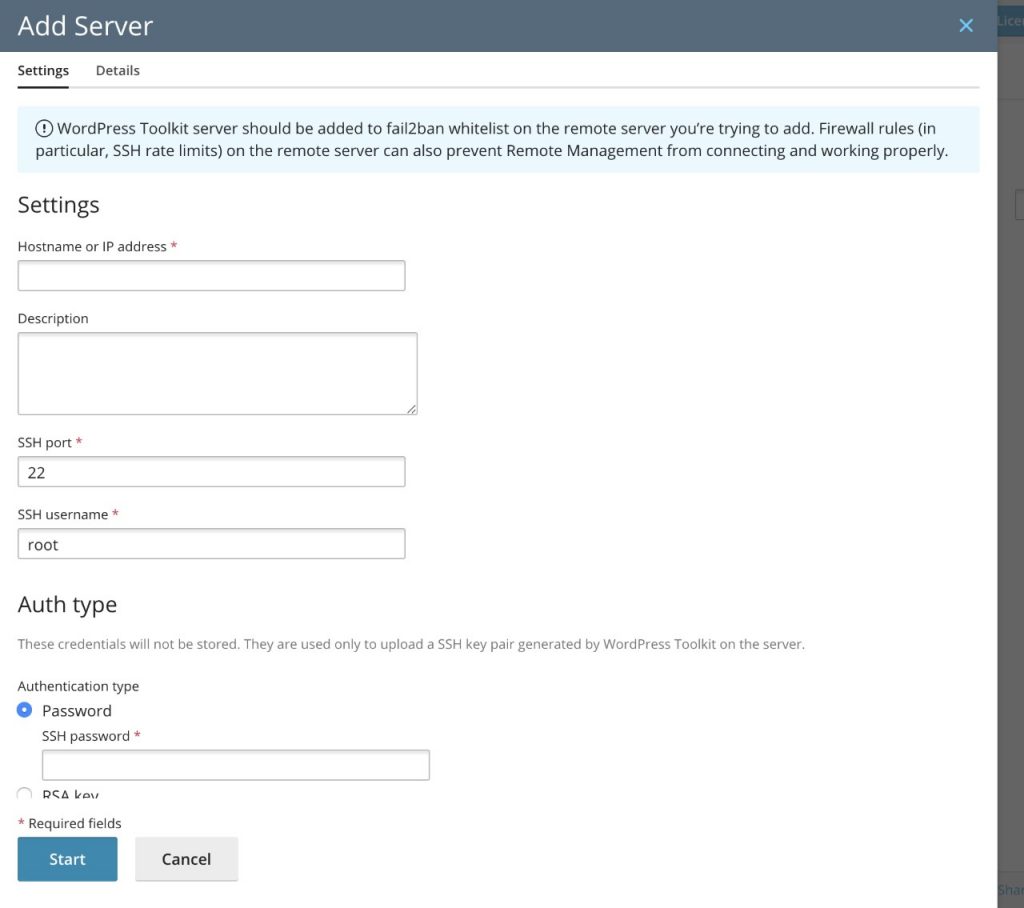Click the 'Required fields' note
This screenshot has height=908, width=1024.
pos(69,823)
